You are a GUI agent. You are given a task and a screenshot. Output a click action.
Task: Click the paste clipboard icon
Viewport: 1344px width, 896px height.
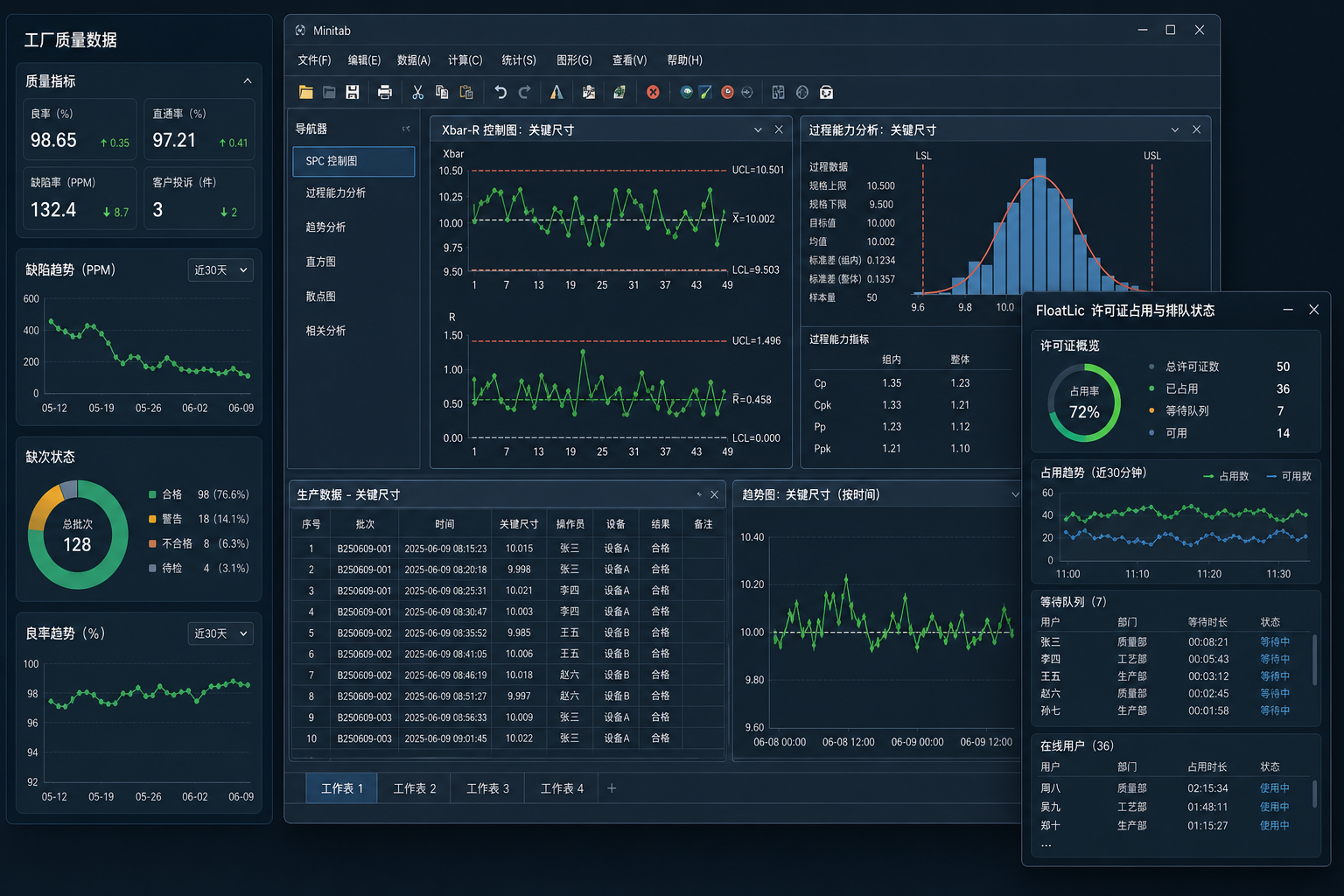click(x=466, y=92)
